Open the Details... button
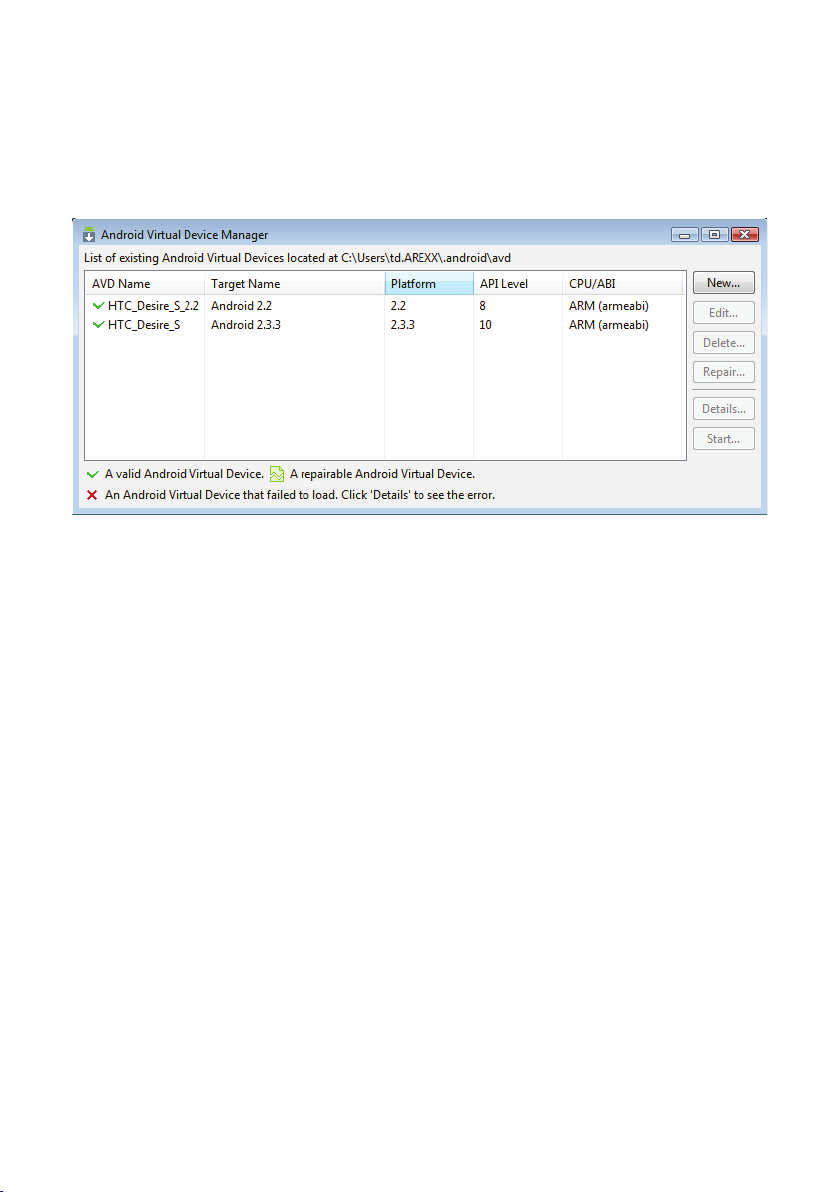Screen dimensions: 840x1192 tap(724, 409)
